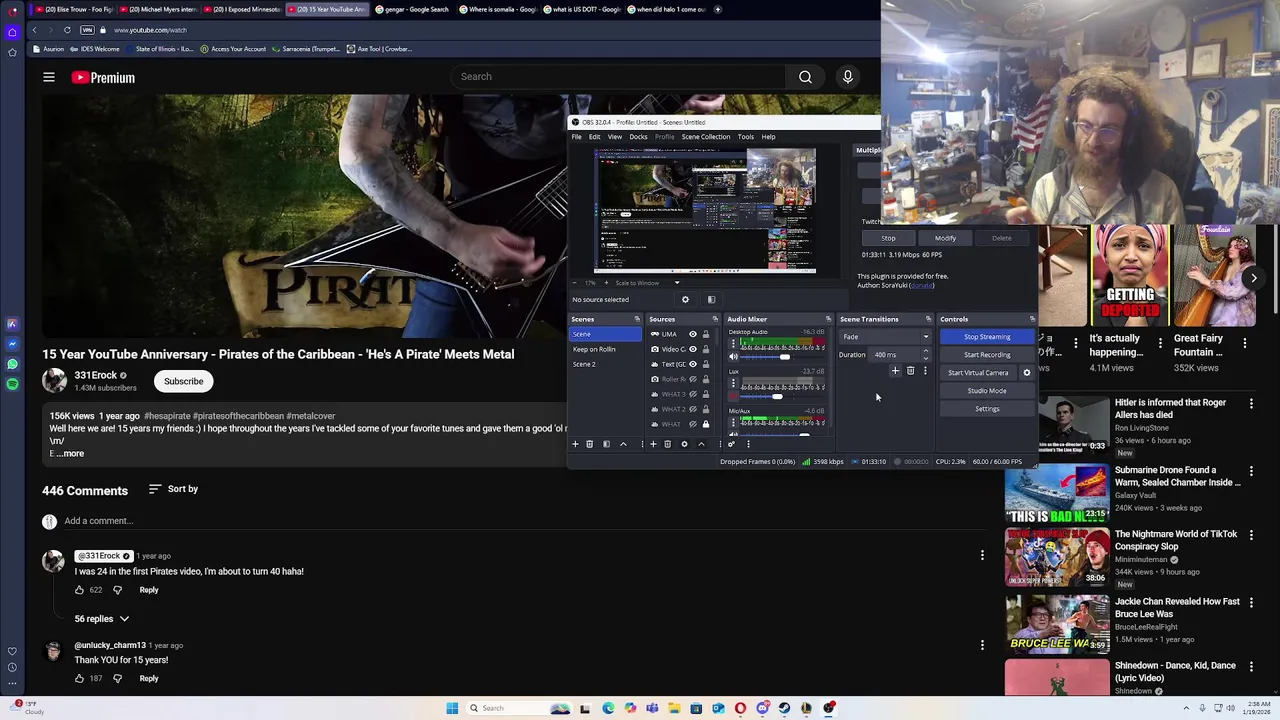The width and height of the screenshot is (1280, 720).
Task: Add a scene transition with the plus icon
Action: point(895,371)
